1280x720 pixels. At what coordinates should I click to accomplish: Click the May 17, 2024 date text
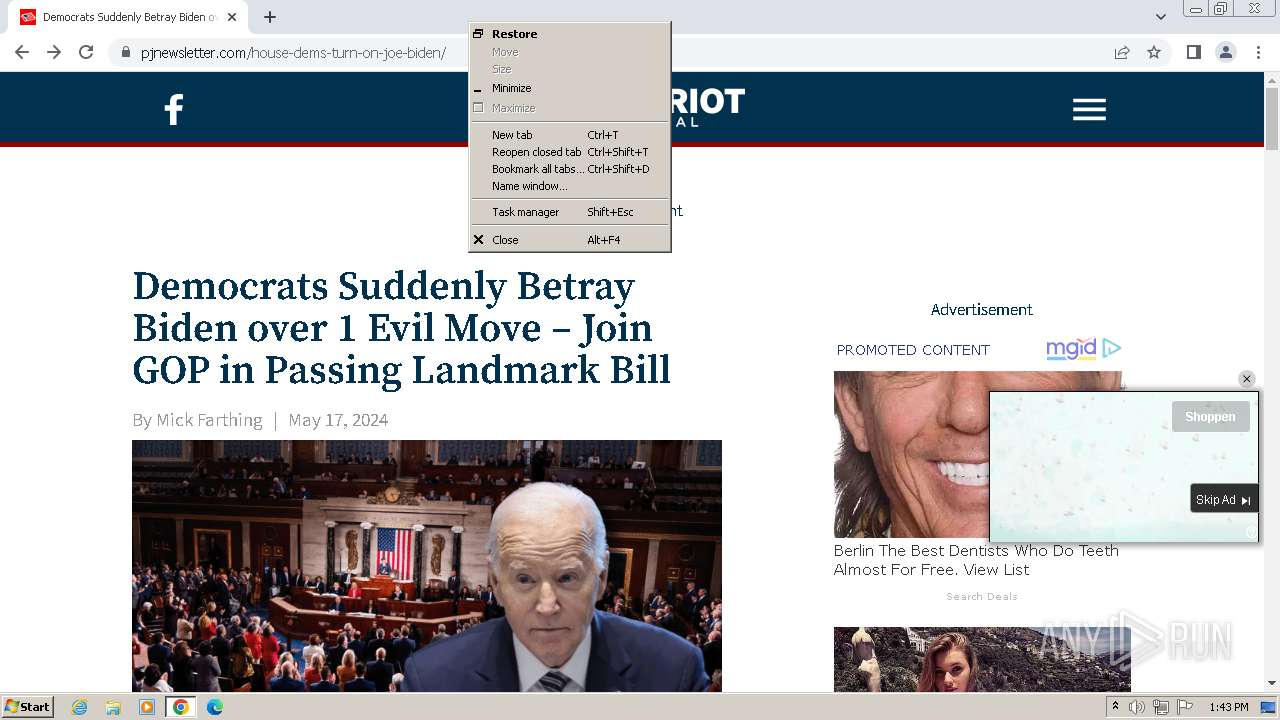pyautogui.click(x=338, y=420)
